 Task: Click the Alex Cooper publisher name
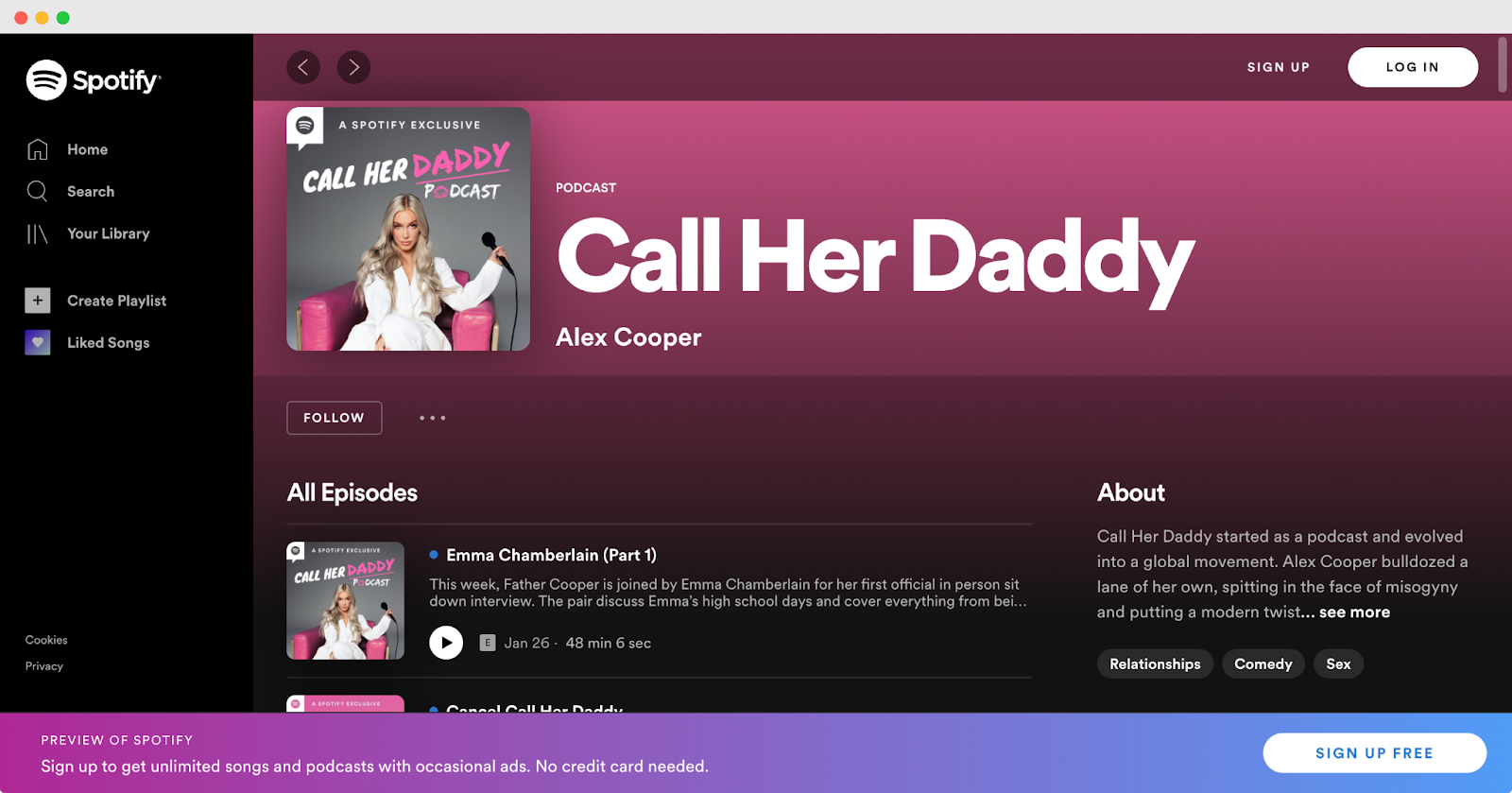coord(628,337)
